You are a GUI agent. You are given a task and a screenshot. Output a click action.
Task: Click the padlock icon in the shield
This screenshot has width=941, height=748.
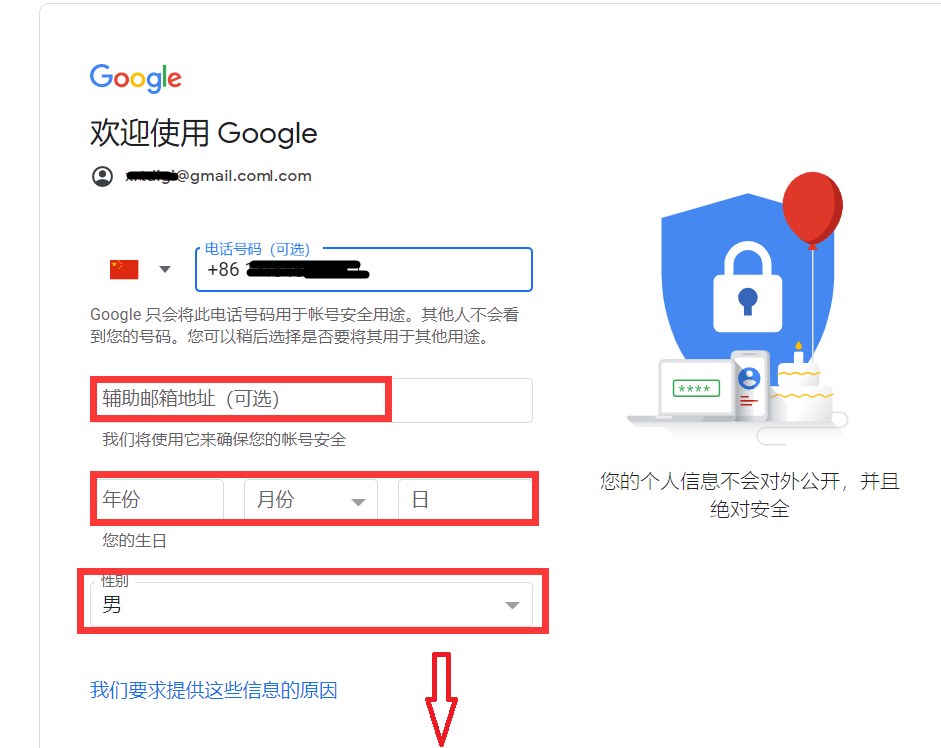tap(747, 288)
